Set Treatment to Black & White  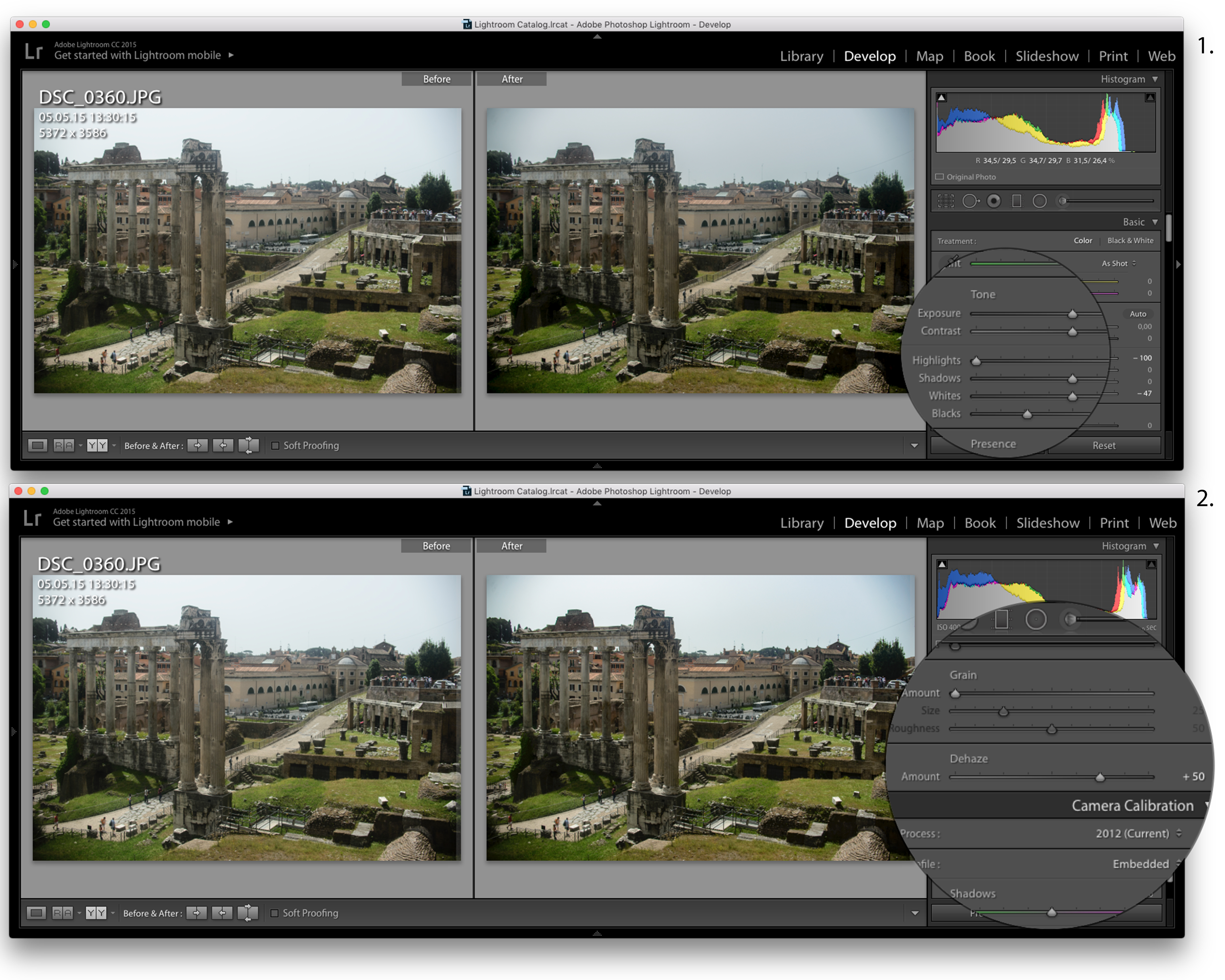pos(1130,241)
